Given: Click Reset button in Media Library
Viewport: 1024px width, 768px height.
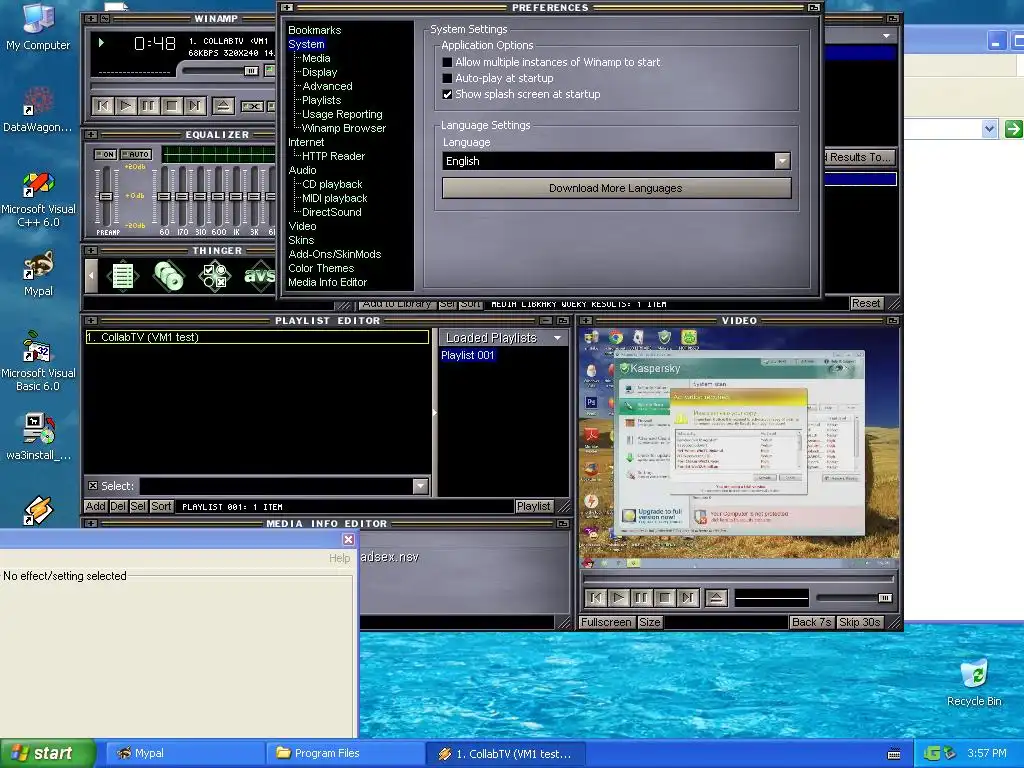Looking at the screenshot, I should (x=866, y=303).
